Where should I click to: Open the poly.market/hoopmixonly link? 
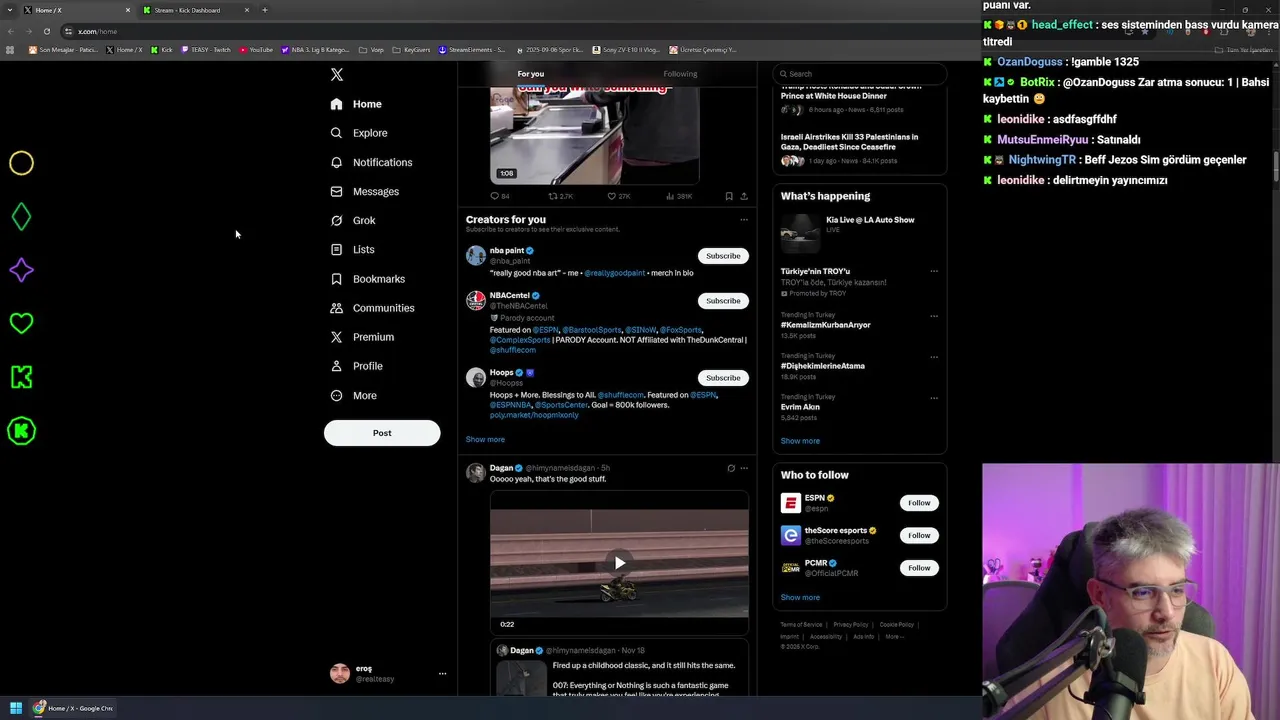point(534,415)
